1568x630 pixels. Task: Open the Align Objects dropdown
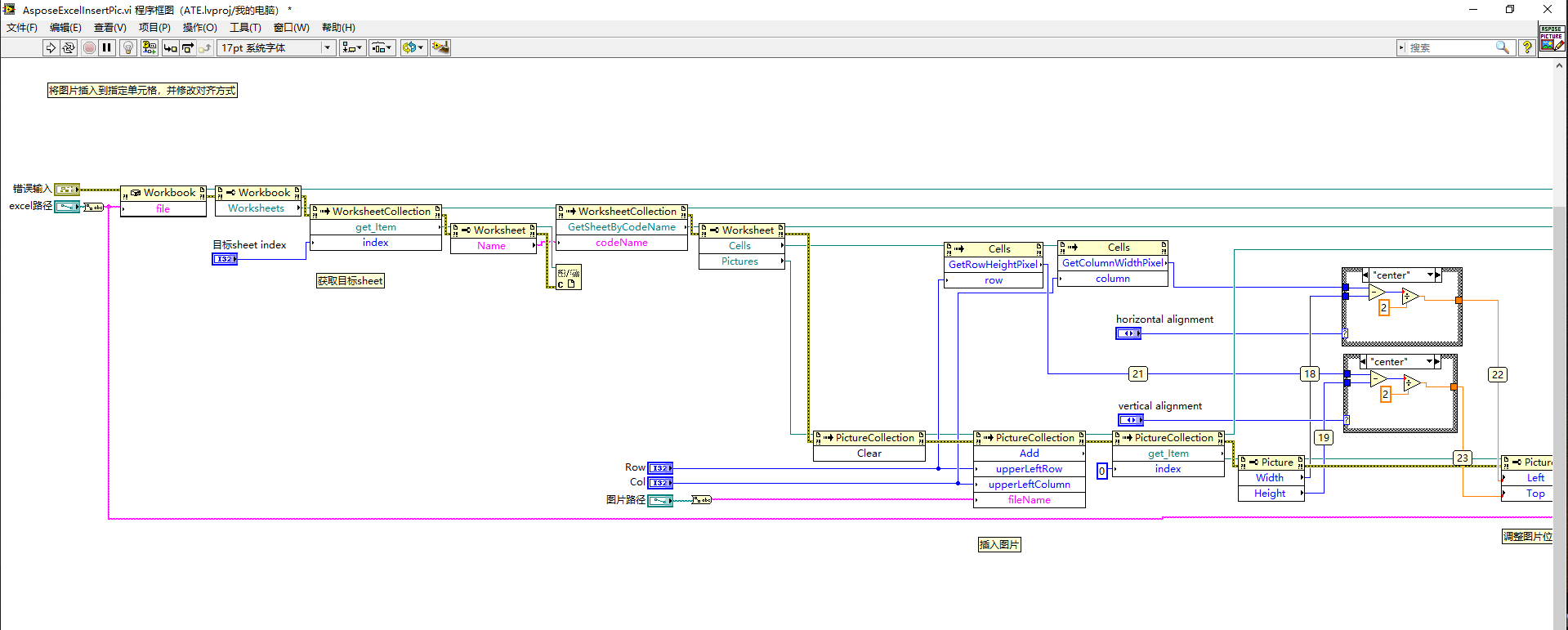(x=353, y=47)
